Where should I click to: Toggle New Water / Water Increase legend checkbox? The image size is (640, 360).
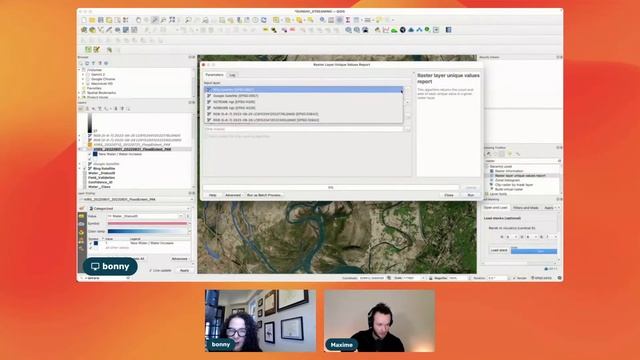pyautogui.click(x=90, y=154)
